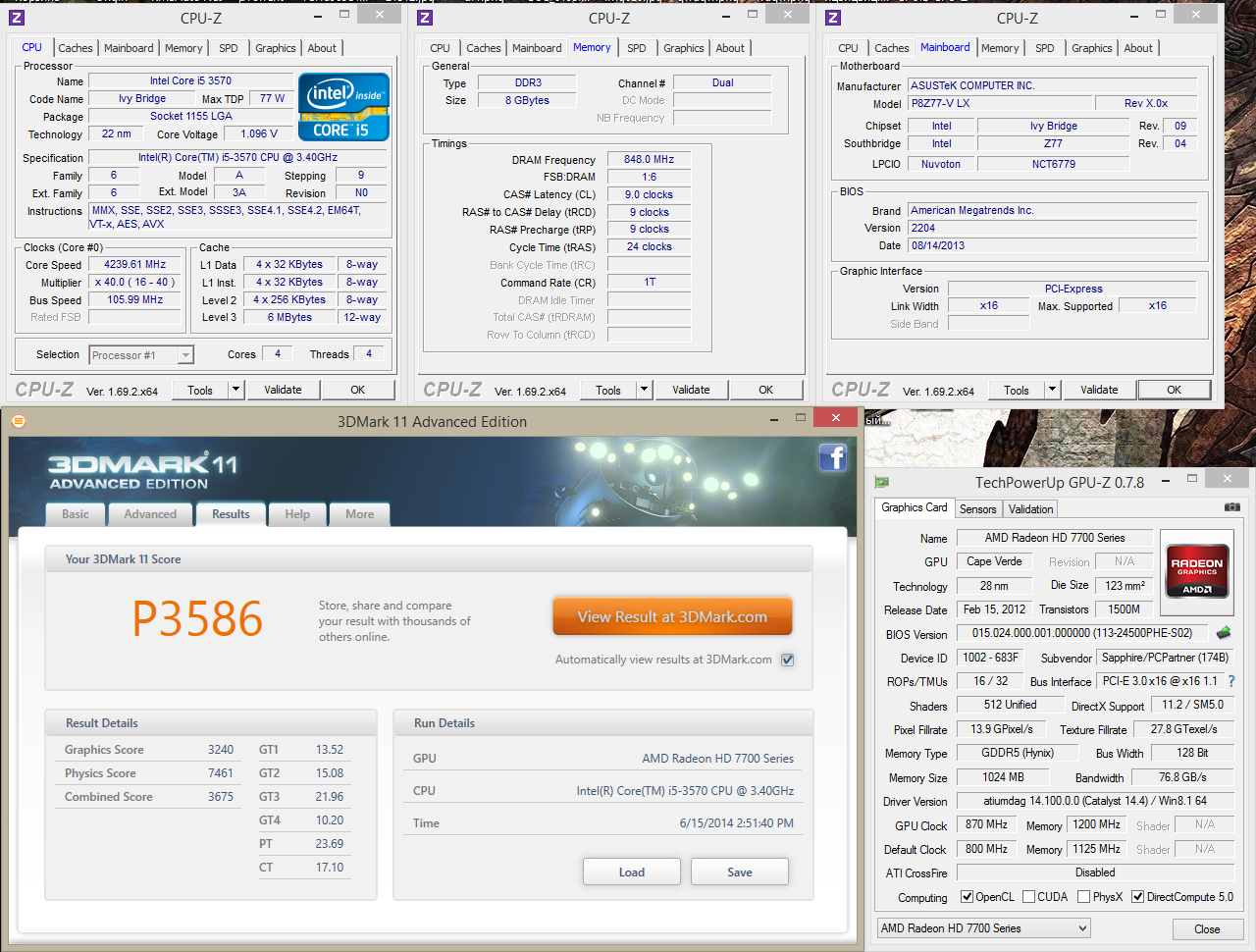Click GPU-Z camera screenshot icon
Image resolution: width=1256 pixels, height=952 pixels.
(x=1231, y=507)
